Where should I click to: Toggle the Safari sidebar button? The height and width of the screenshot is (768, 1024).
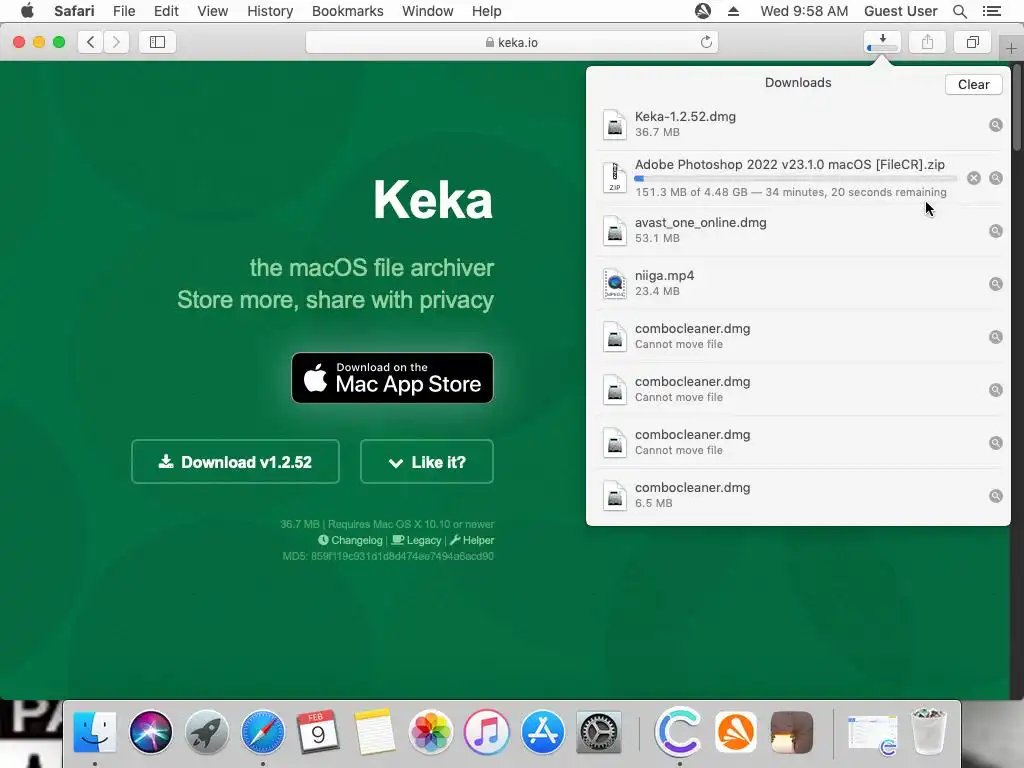[157, 42]
